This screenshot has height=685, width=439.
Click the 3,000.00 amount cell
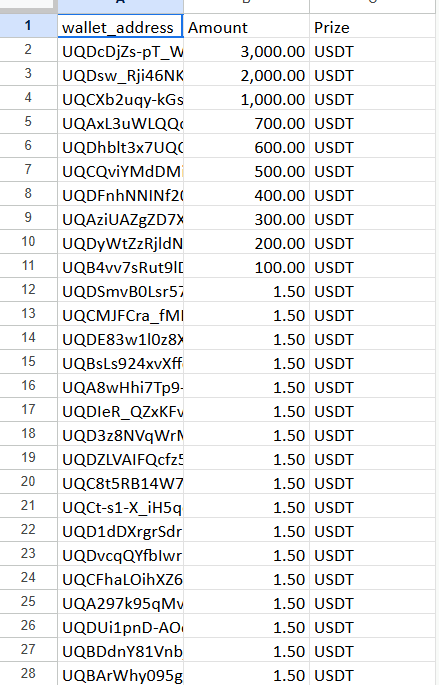pos(246,50)
